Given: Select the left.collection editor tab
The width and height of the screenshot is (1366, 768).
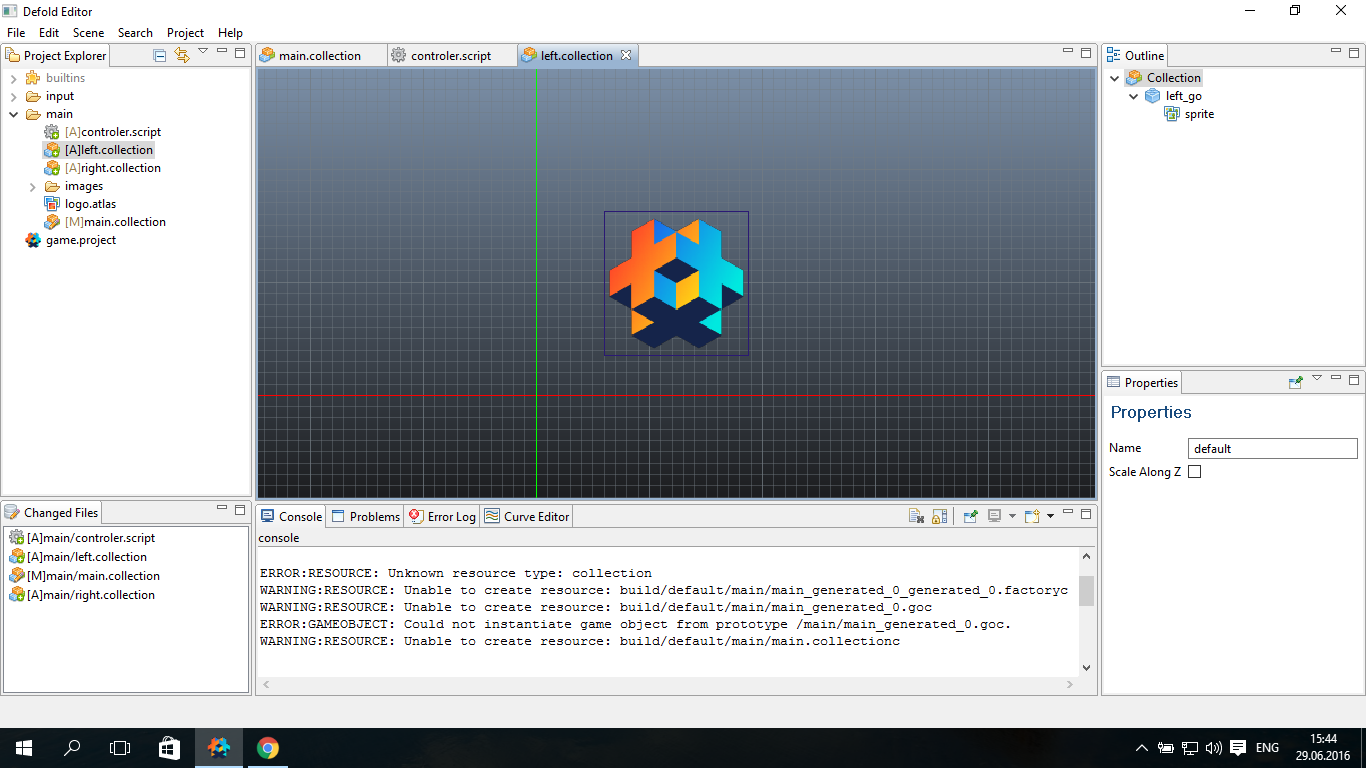Looking at the screenshot, I should point(577,56).
